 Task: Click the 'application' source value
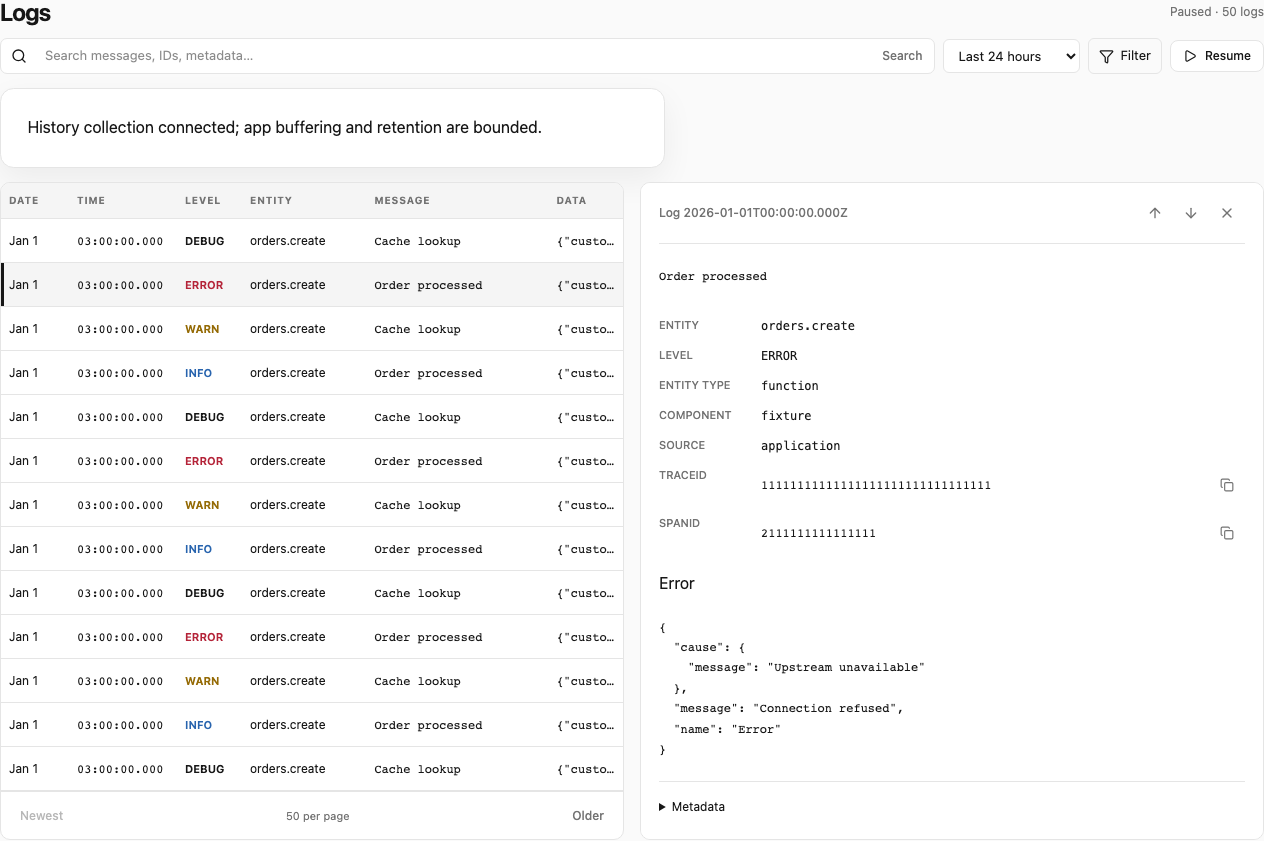click(801, 446)
